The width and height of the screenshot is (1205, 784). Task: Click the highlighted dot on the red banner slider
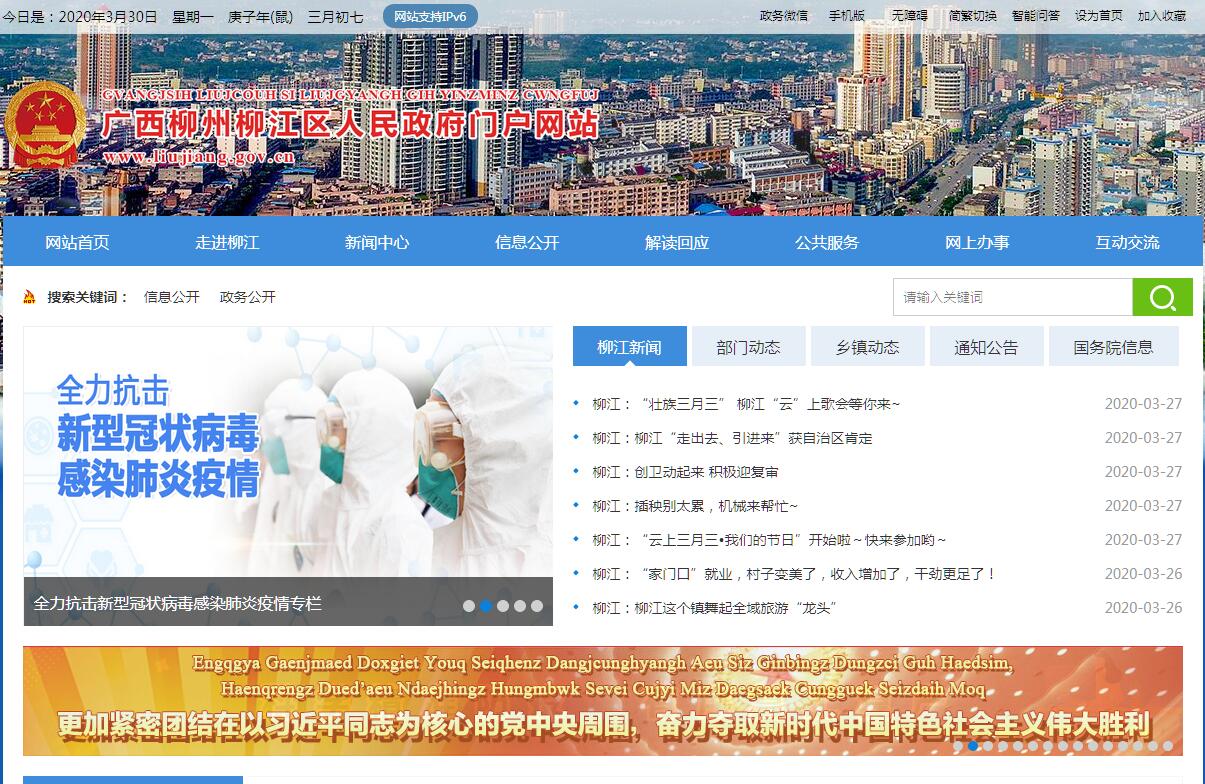[974, 746]
